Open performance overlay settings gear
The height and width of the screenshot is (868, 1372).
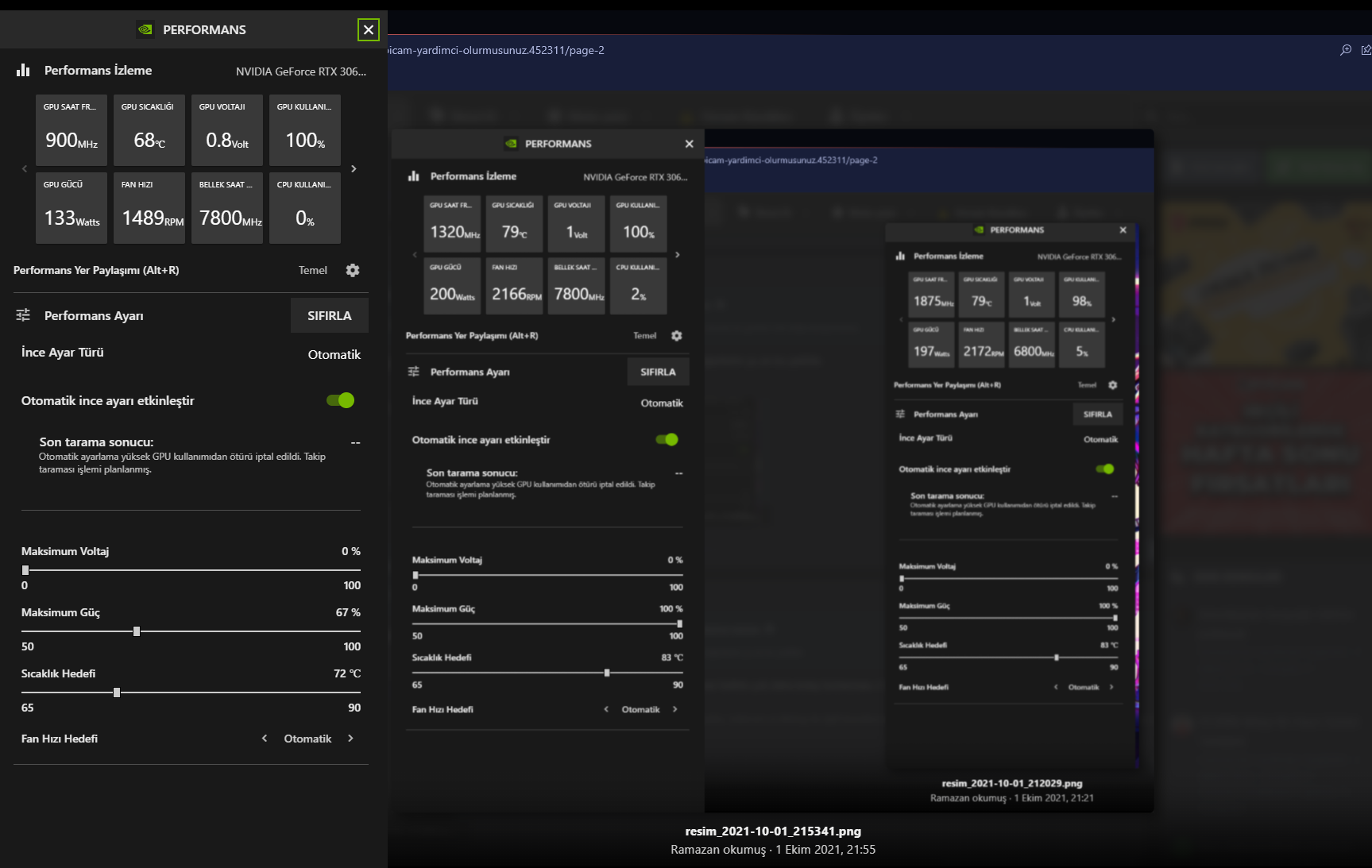point(353,271)
